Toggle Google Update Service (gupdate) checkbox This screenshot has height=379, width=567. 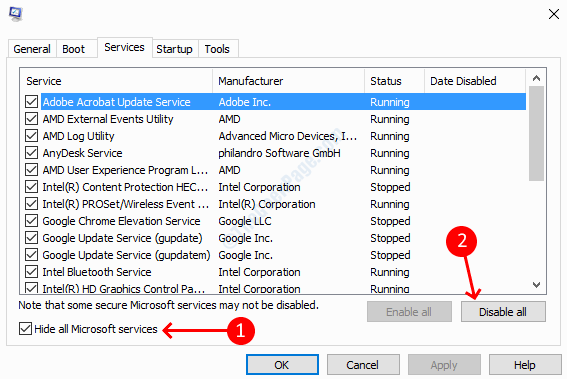31,238
